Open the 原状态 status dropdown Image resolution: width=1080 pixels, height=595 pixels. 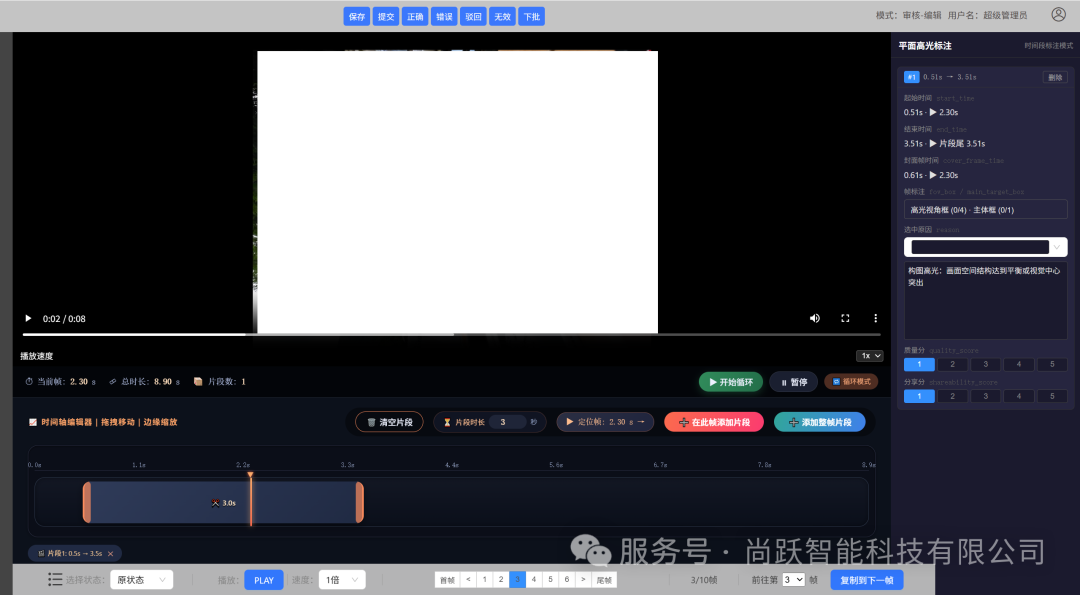point(141,580)
